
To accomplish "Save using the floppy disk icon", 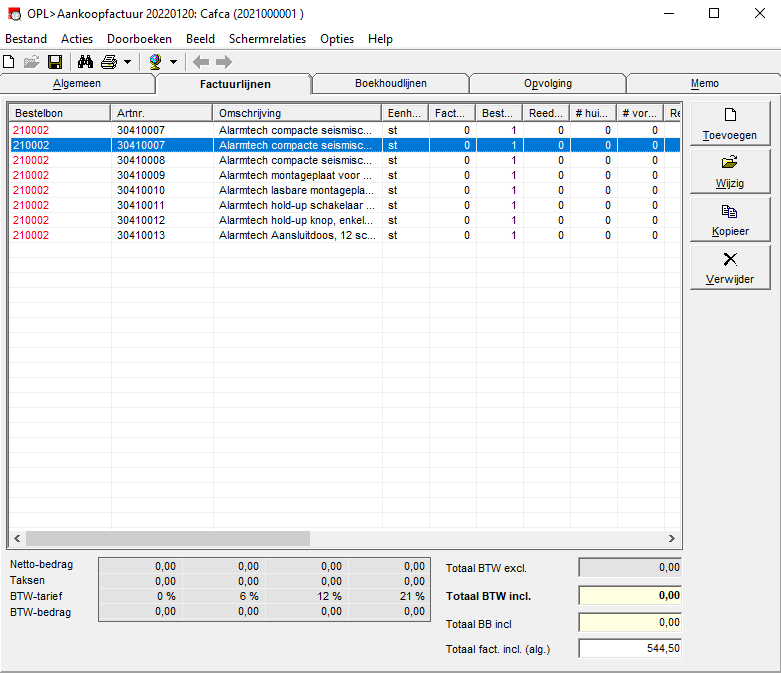I will (x=55, y=62).
